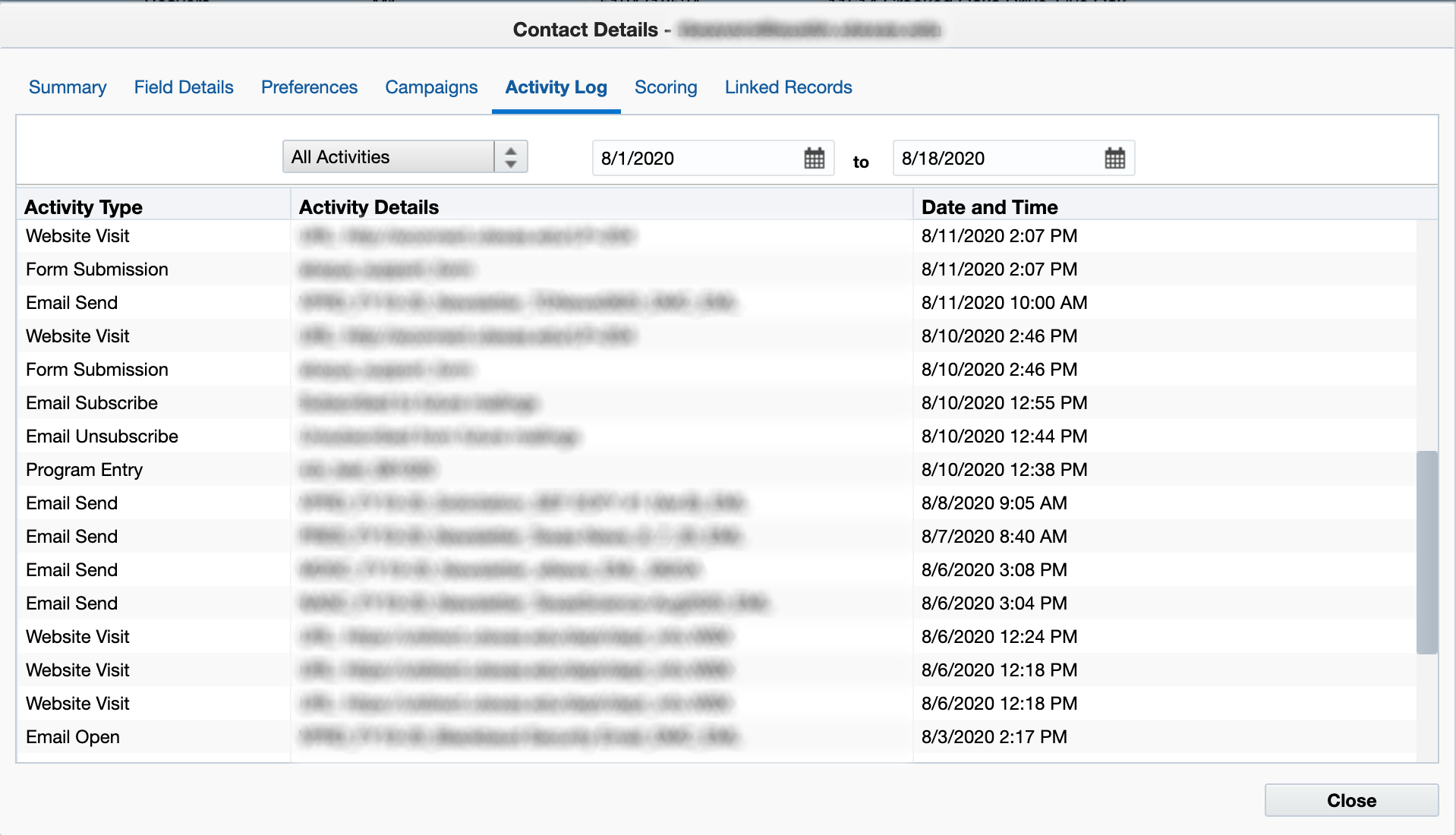View the Preferences tab
The height and width of the screenshot is (835, 1456).
pyautogui.click(x=308, y=87)
